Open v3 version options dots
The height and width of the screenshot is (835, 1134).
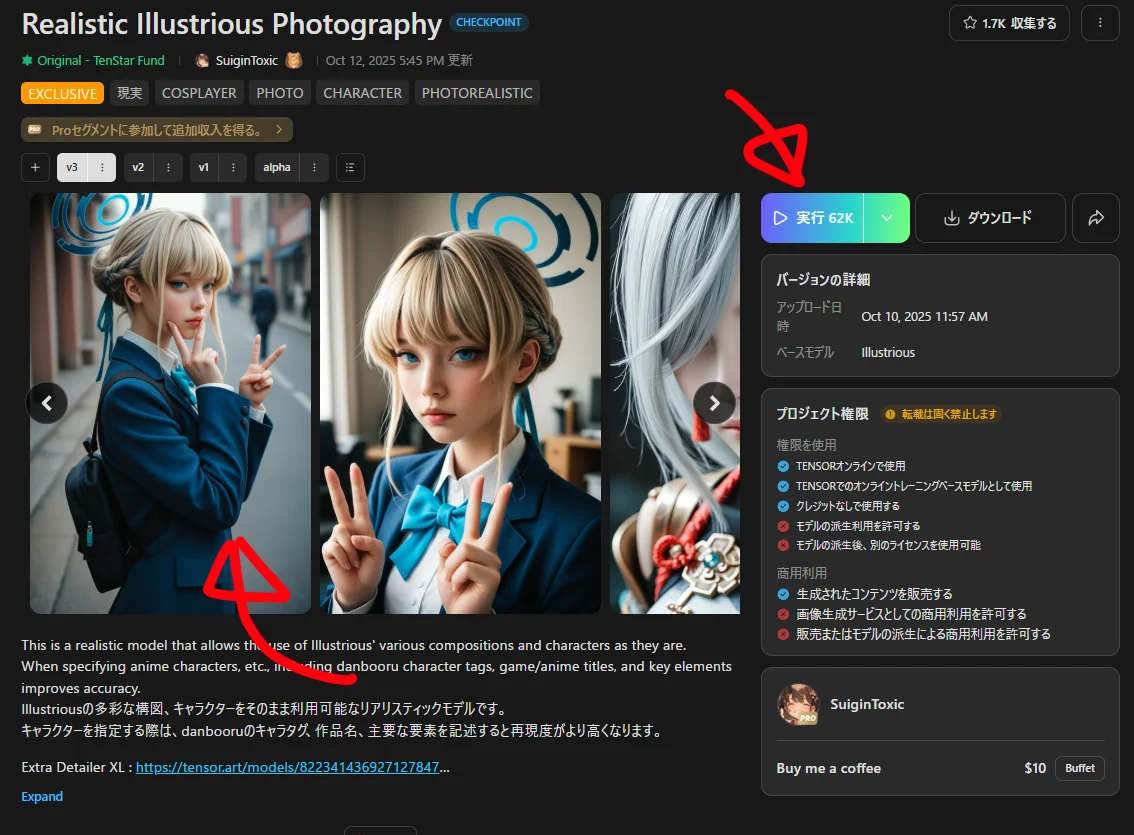(x=101, y=167)
